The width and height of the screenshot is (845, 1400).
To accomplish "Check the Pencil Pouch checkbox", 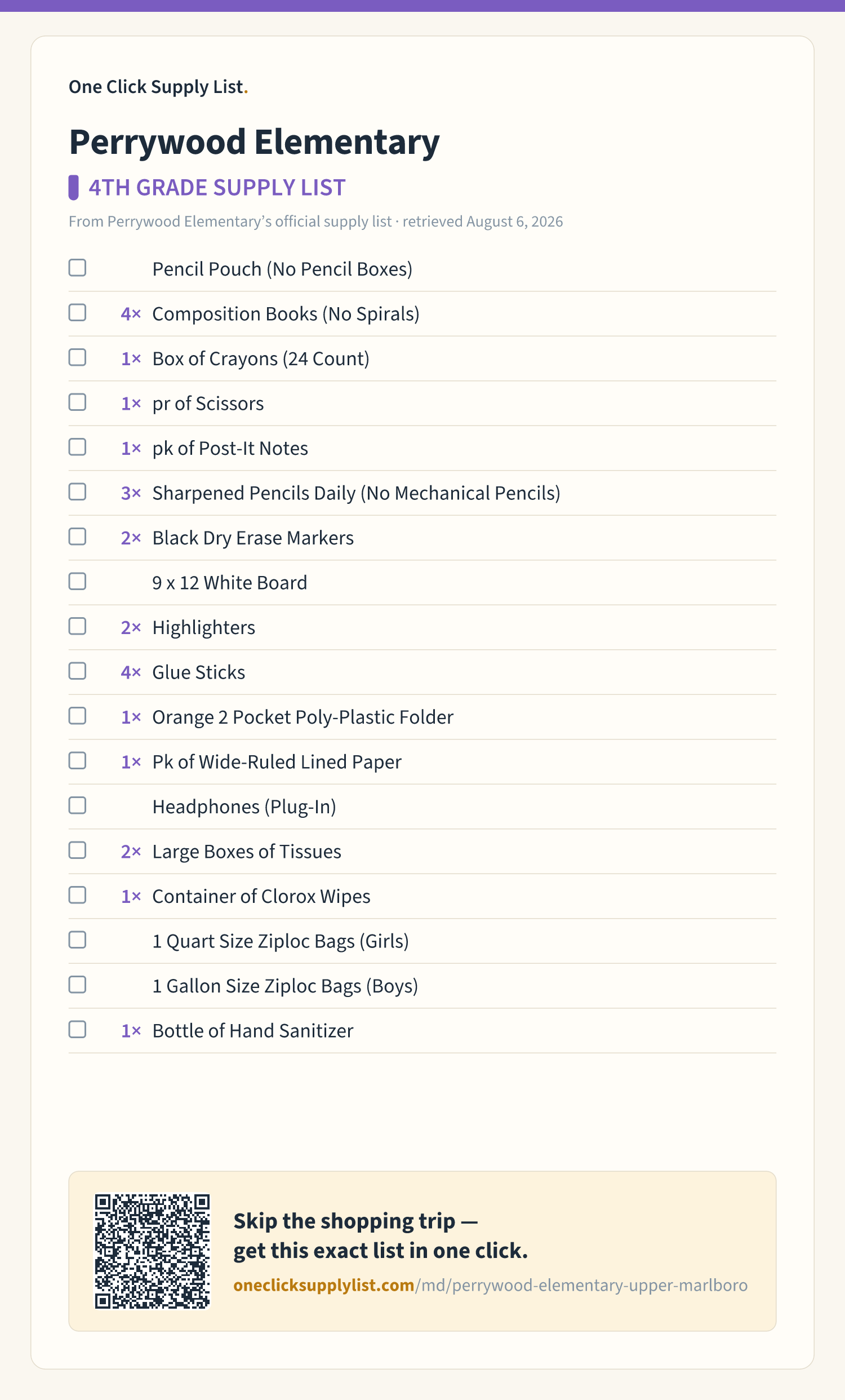I will point(77,268).
